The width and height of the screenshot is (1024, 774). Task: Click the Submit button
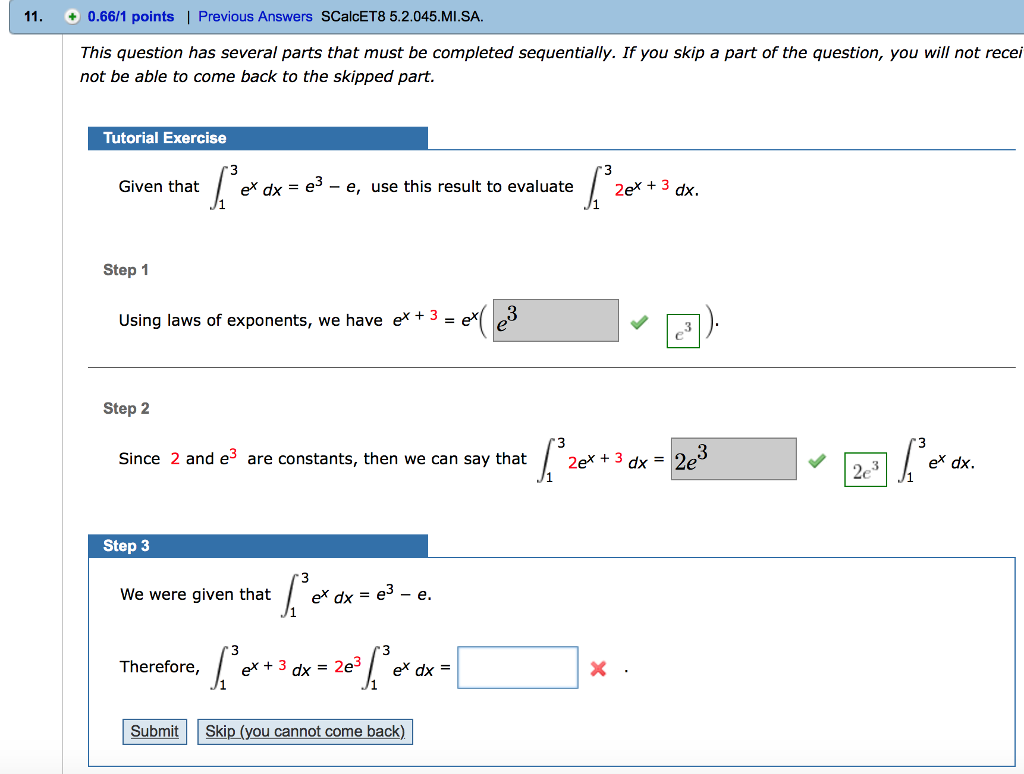[154, 731]
